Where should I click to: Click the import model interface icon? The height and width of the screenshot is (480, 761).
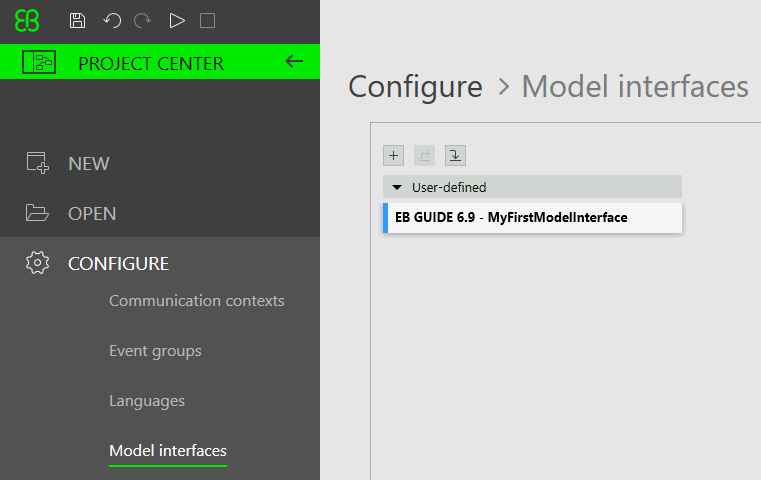pyautogui.click(x=455, y=156)
